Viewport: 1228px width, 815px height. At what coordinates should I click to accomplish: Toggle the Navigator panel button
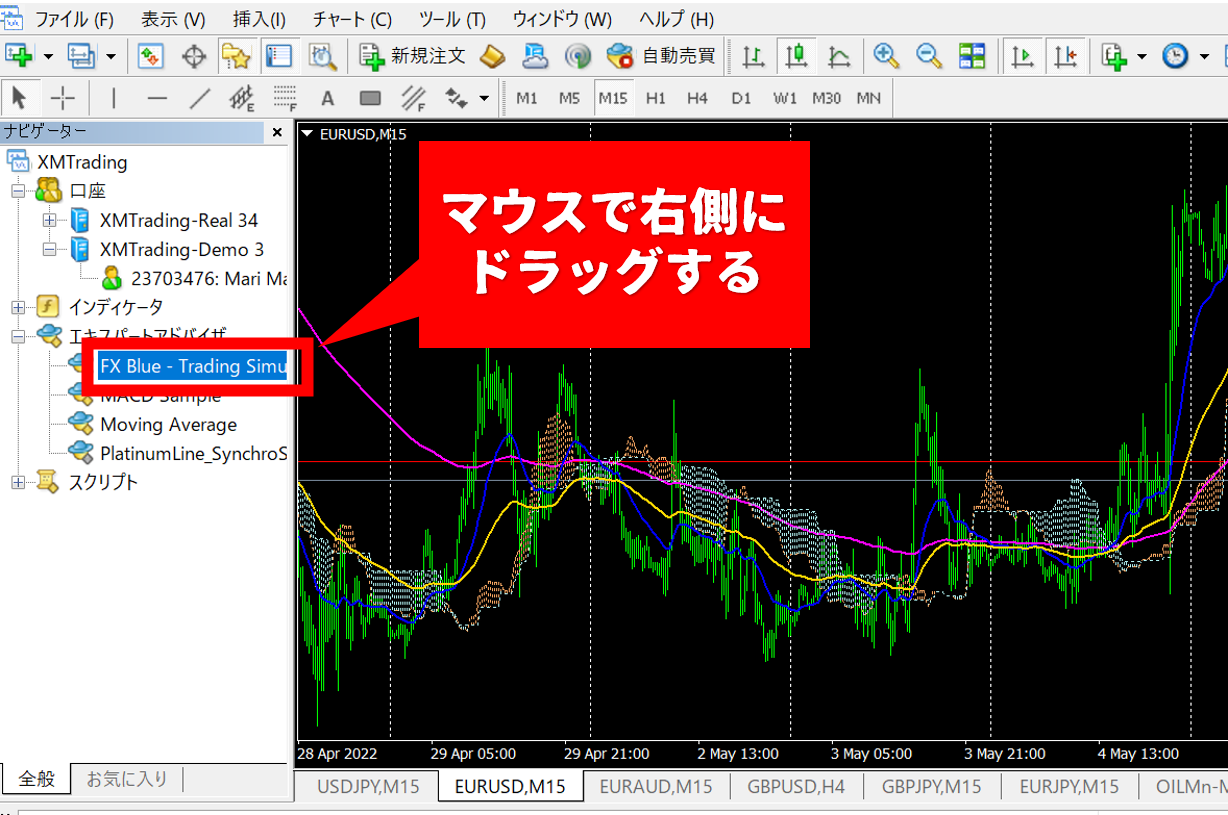point(236,56)
